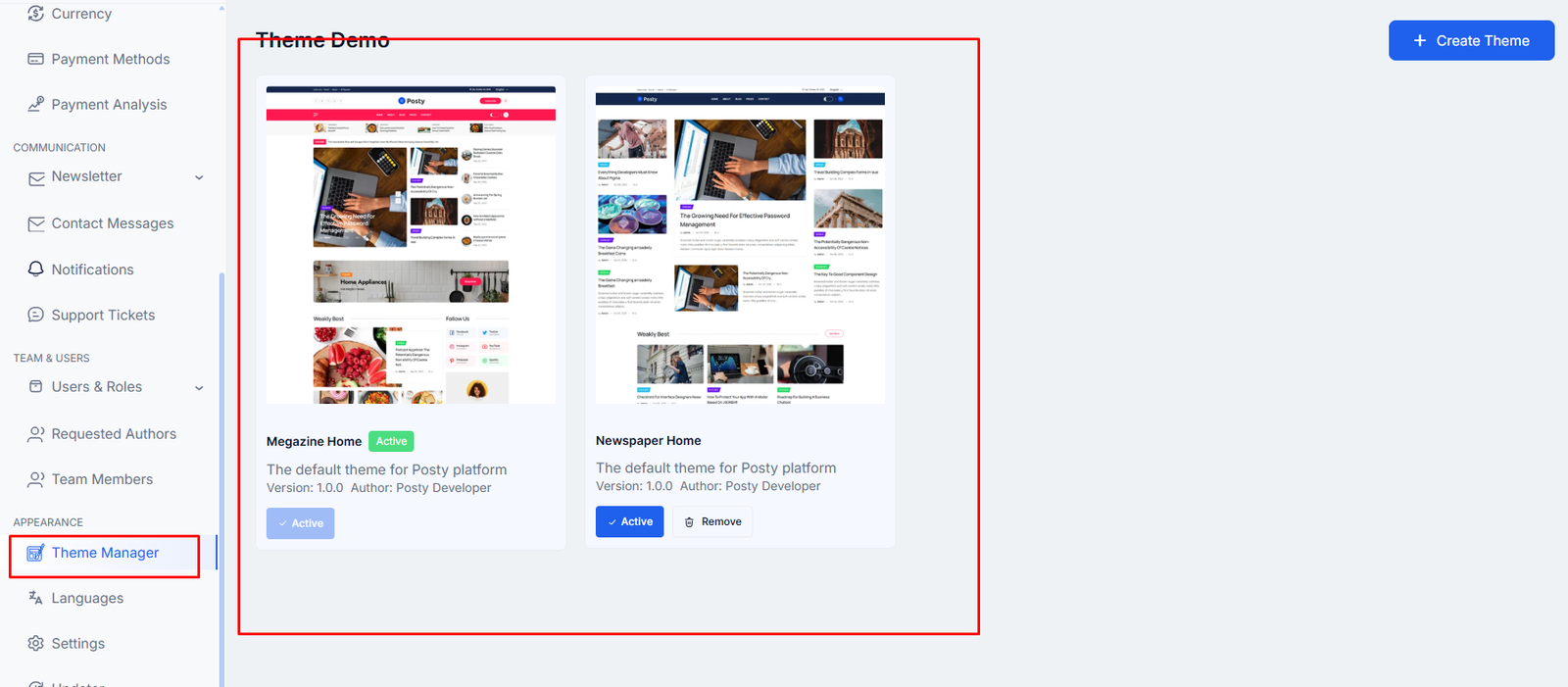Click the APPEARANCE section label
The image size is (1568, 687).
48,522
